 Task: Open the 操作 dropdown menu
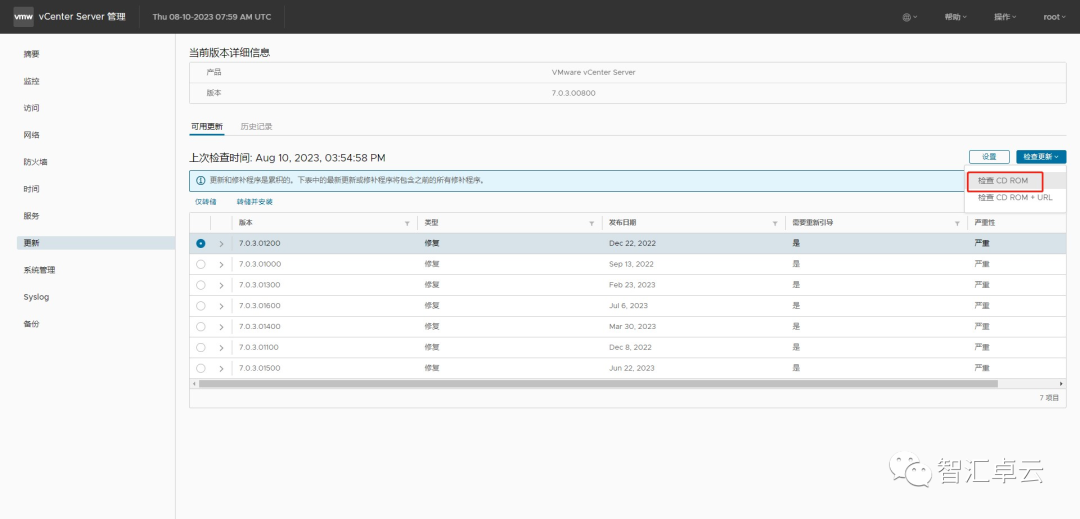pos(1005,17)
